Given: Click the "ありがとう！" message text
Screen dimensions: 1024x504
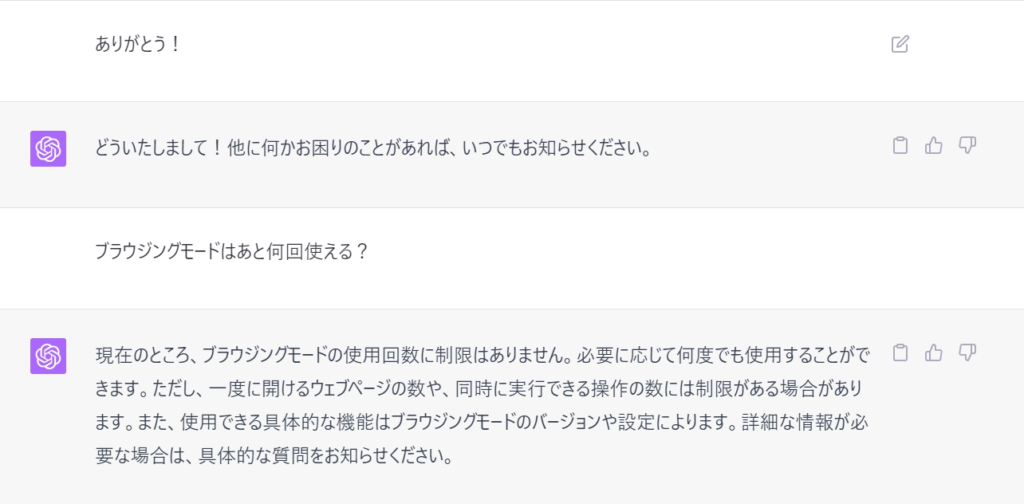Looking at the screenshot, I should (138, 45).
